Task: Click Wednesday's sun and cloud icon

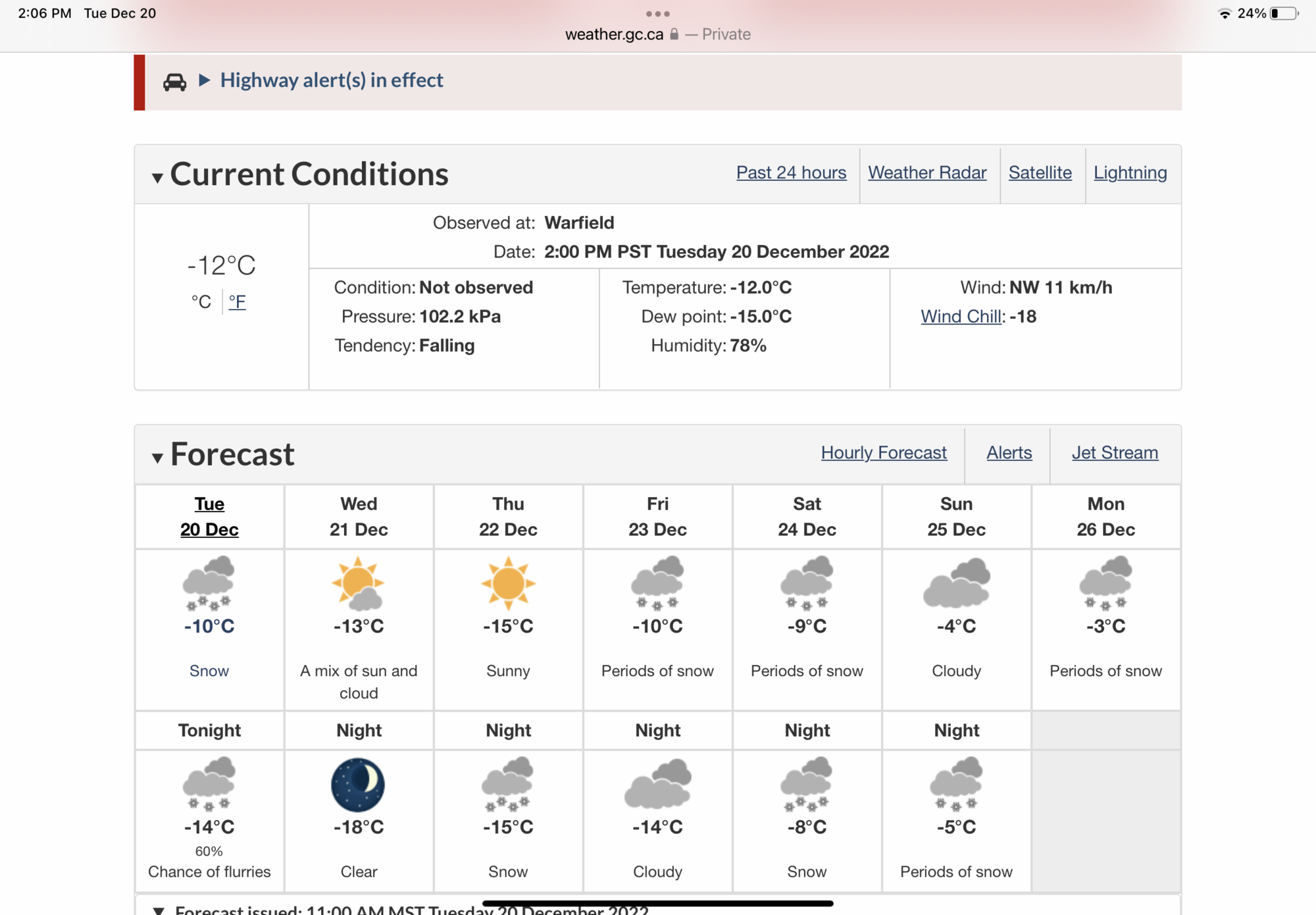Action: 359,583
